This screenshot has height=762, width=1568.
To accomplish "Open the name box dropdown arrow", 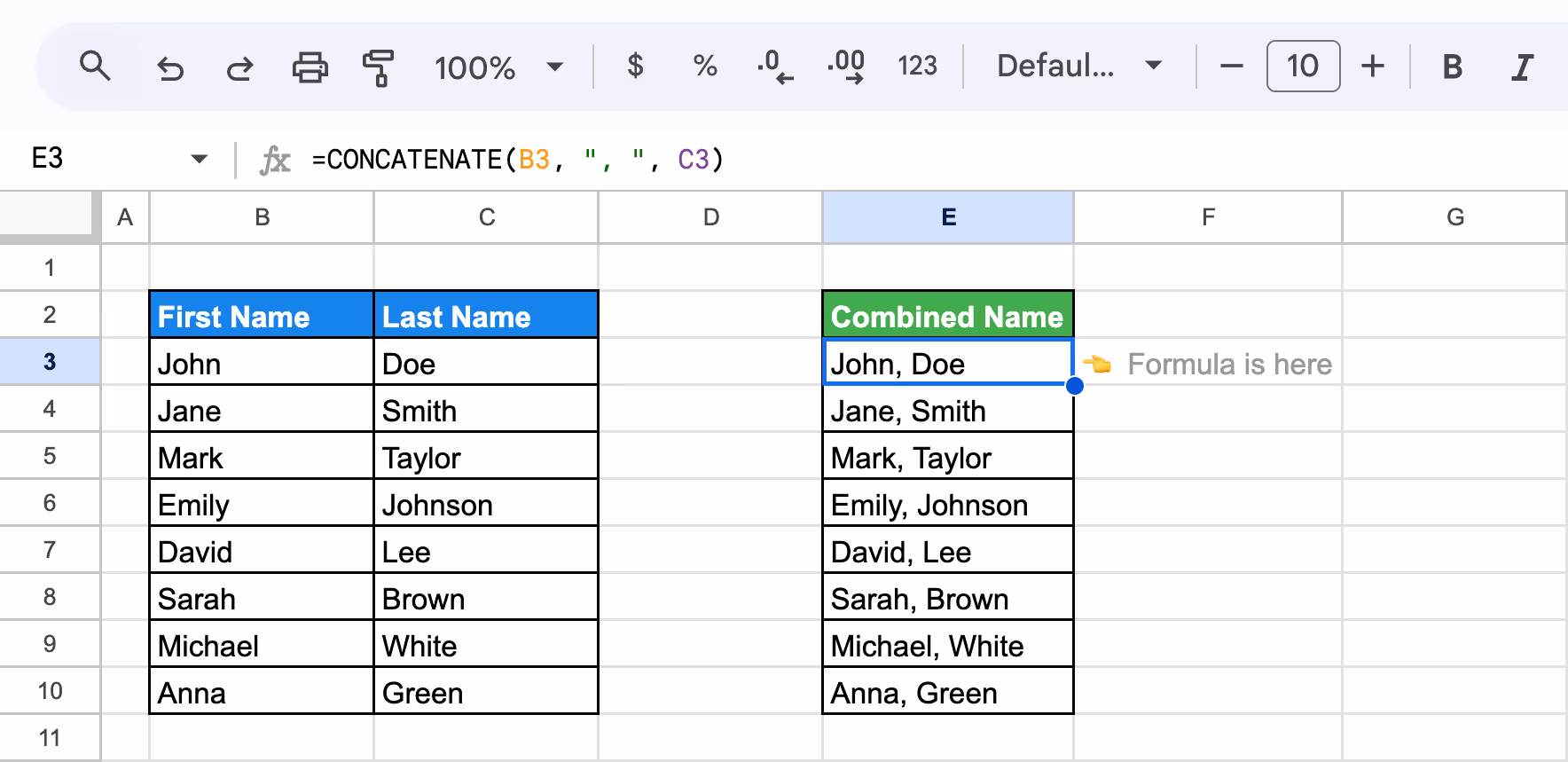I will [x=199, y=160].
